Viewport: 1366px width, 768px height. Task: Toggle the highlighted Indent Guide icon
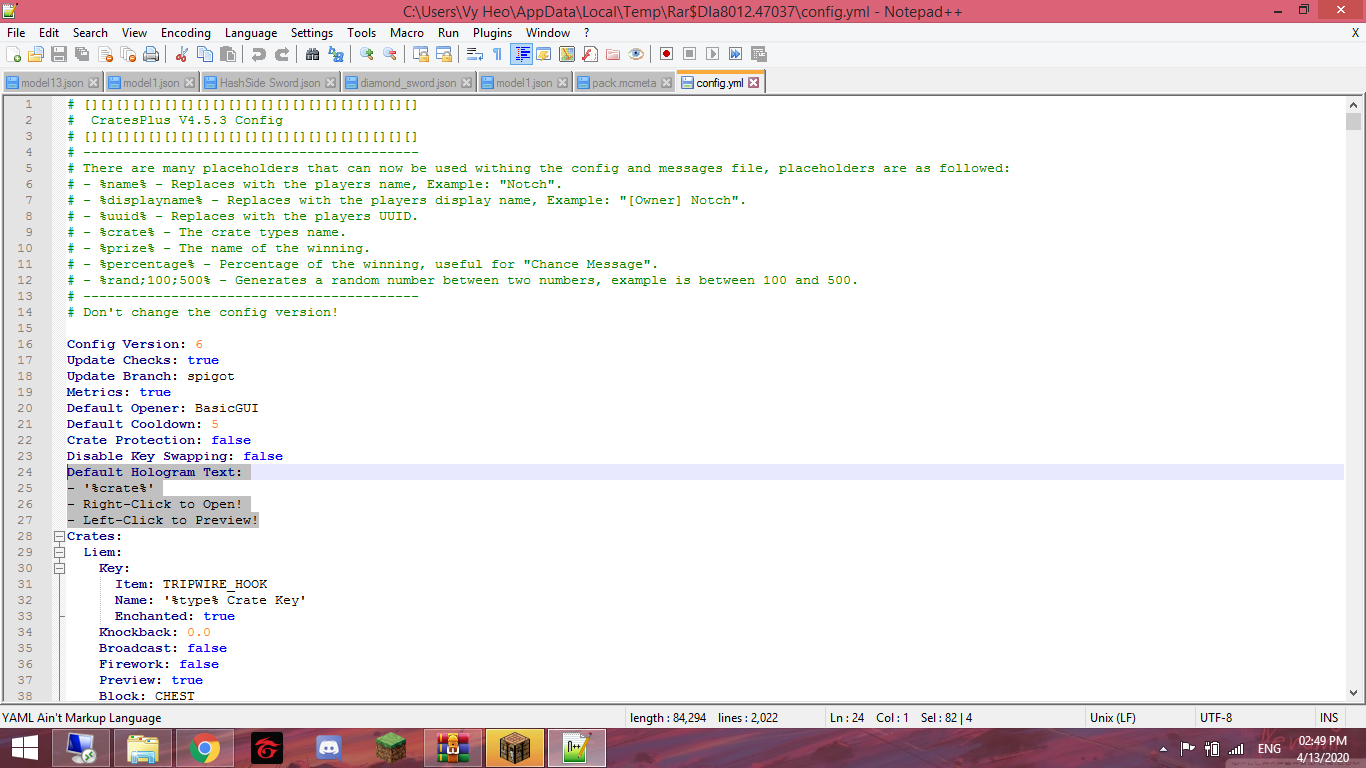pos(522,54)
